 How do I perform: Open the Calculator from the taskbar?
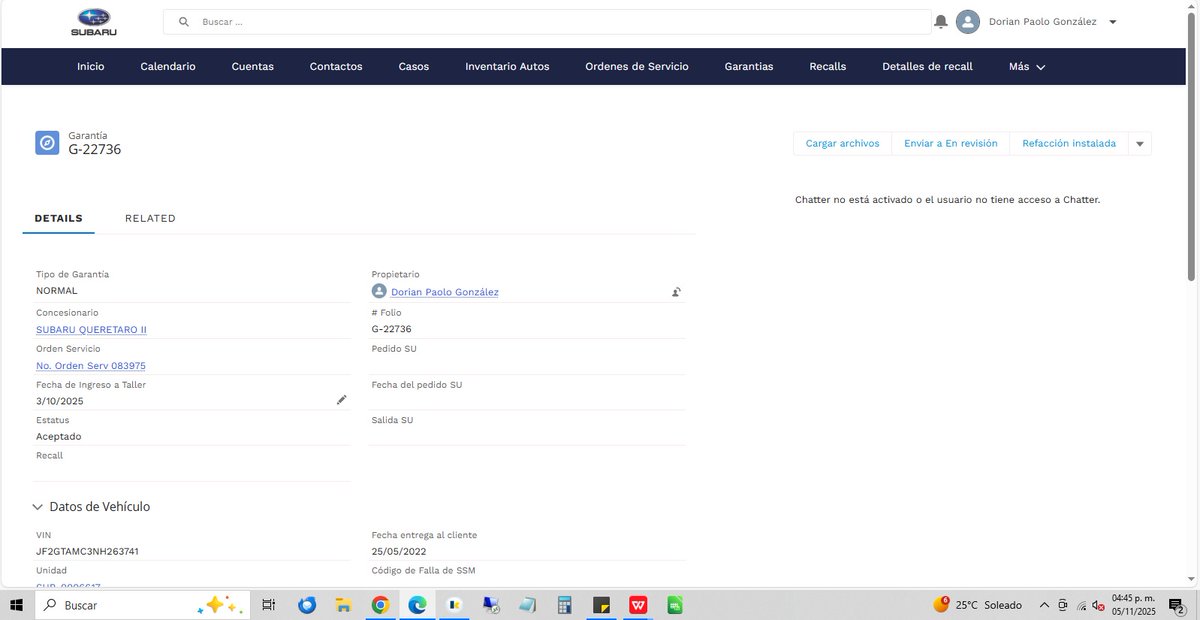[x=564, y=605]
